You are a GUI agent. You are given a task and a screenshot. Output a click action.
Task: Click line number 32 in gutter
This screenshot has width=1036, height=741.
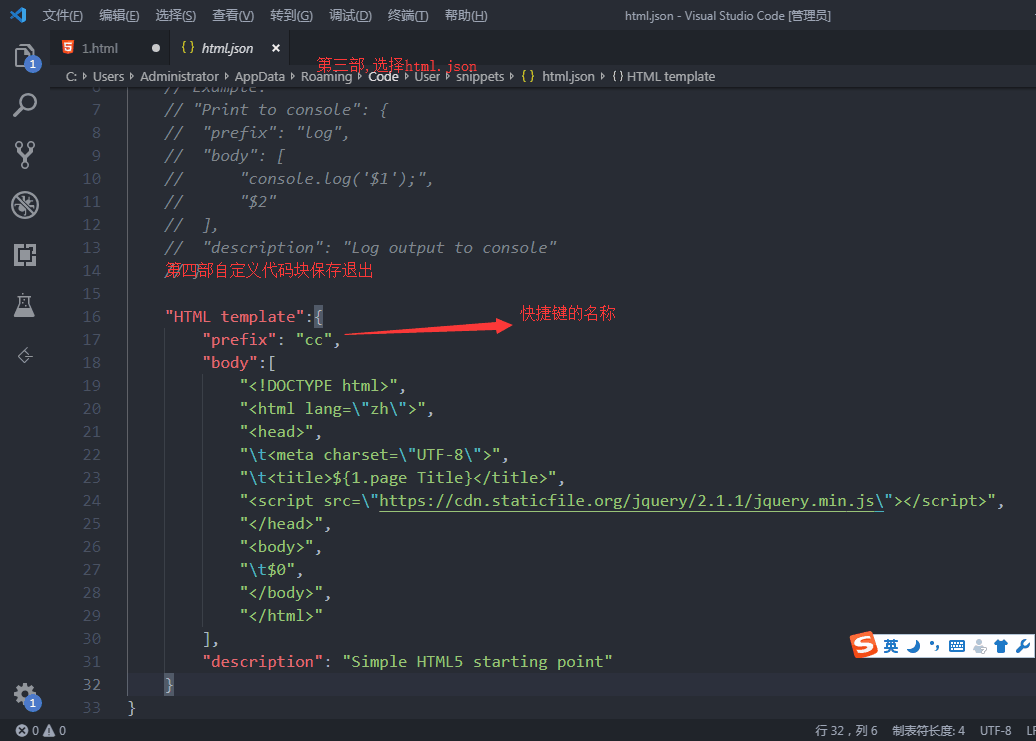92,685
